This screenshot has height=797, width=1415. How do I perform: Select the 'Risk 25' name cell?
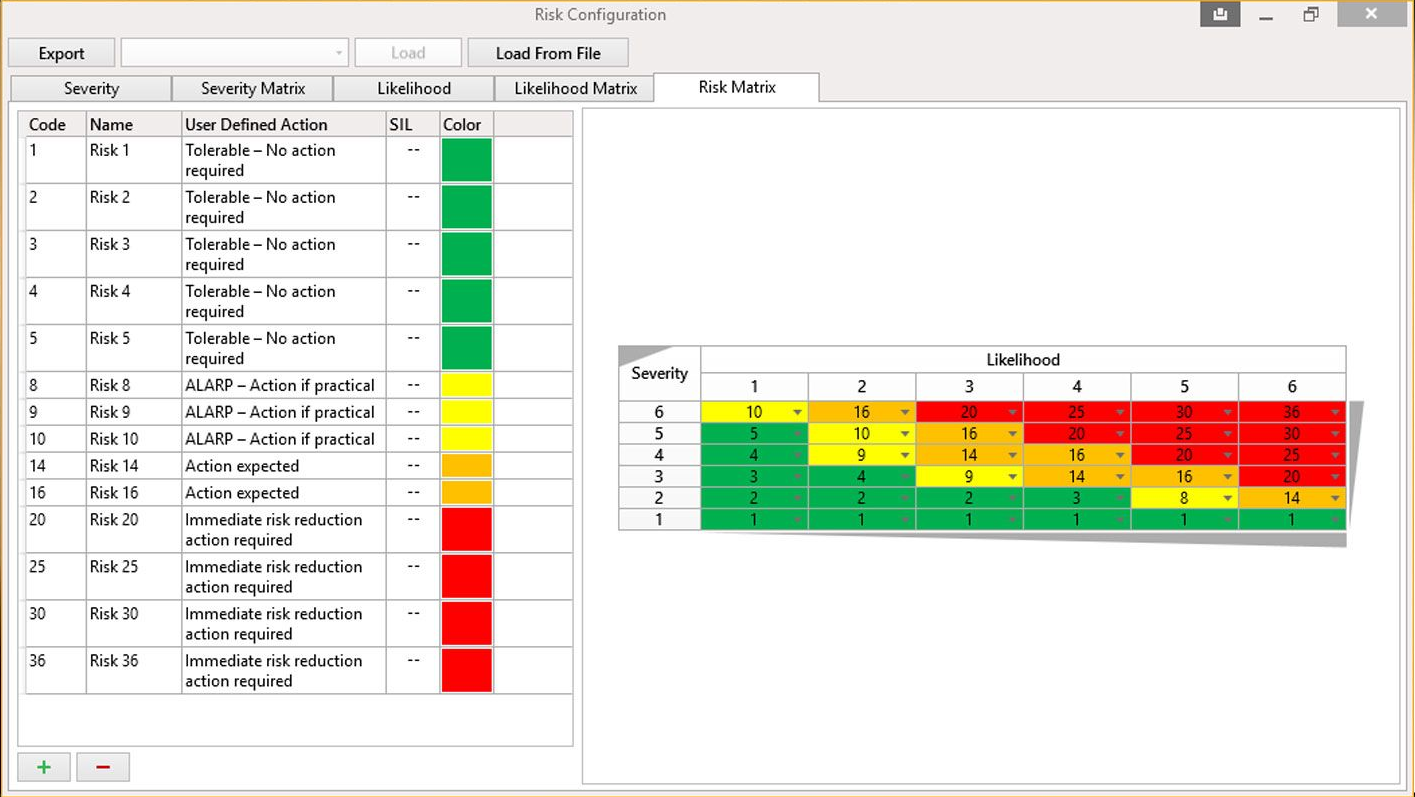tap(134, 576)
